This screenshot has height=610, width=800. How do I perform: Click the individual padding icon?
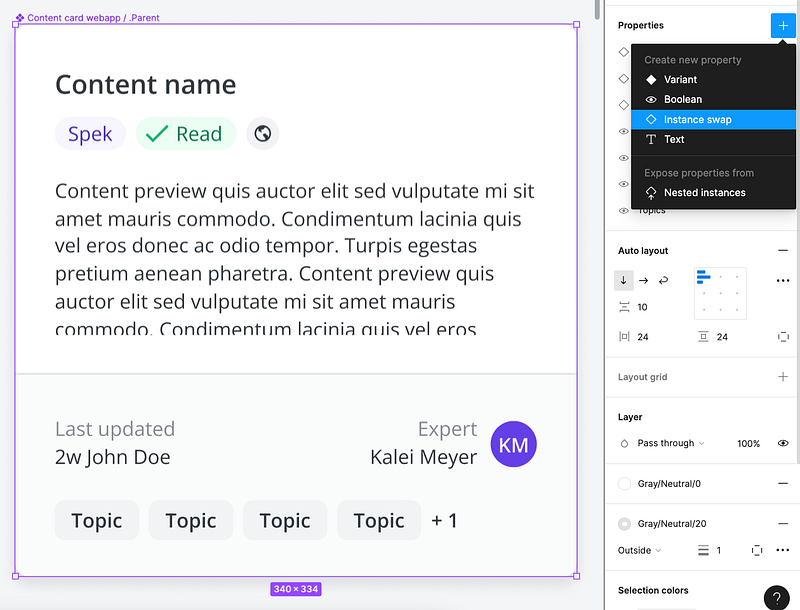pos(783,337)
